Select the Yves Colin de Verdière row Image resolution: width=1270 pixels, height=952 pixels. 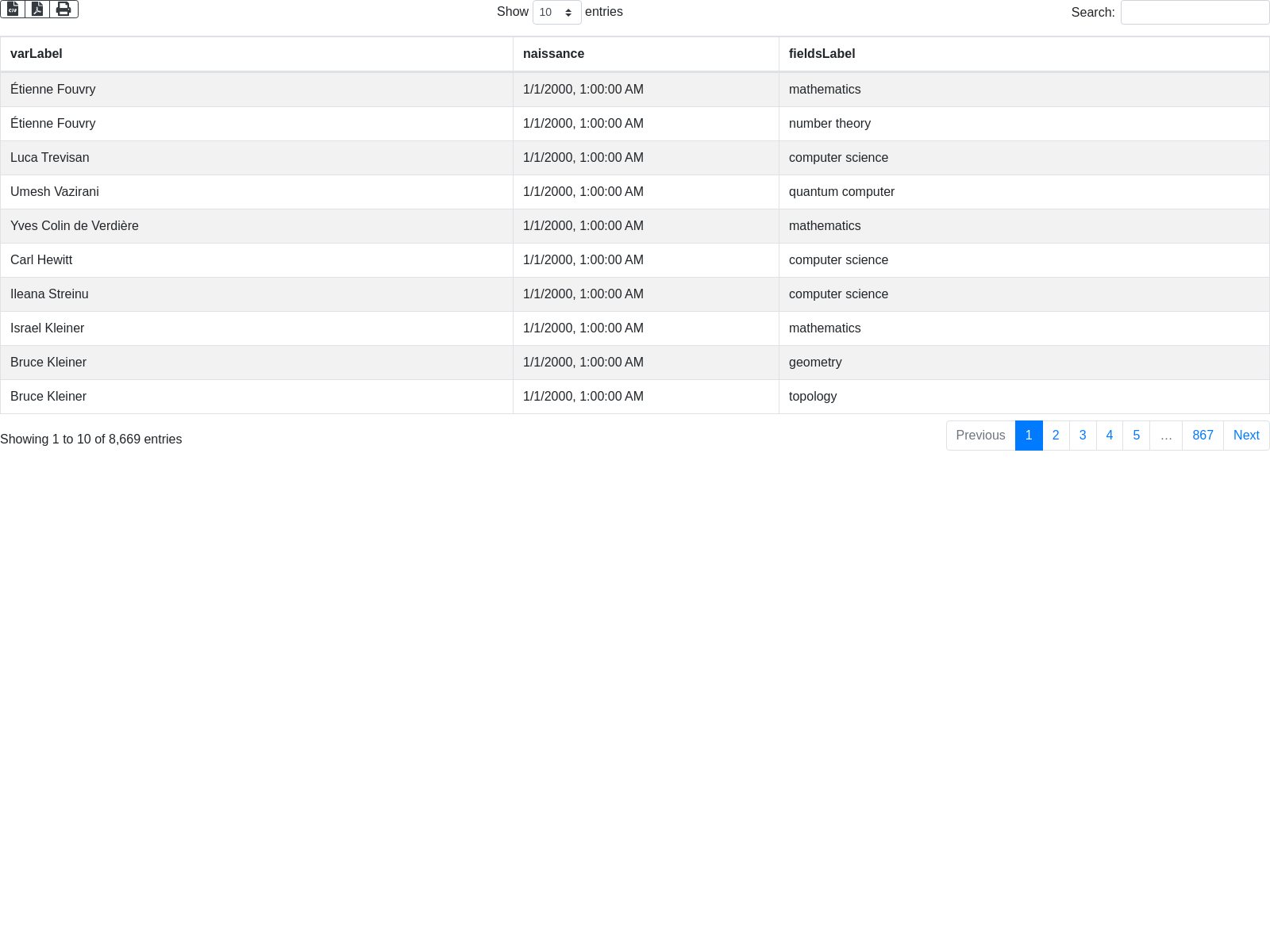tap(75, 226)
